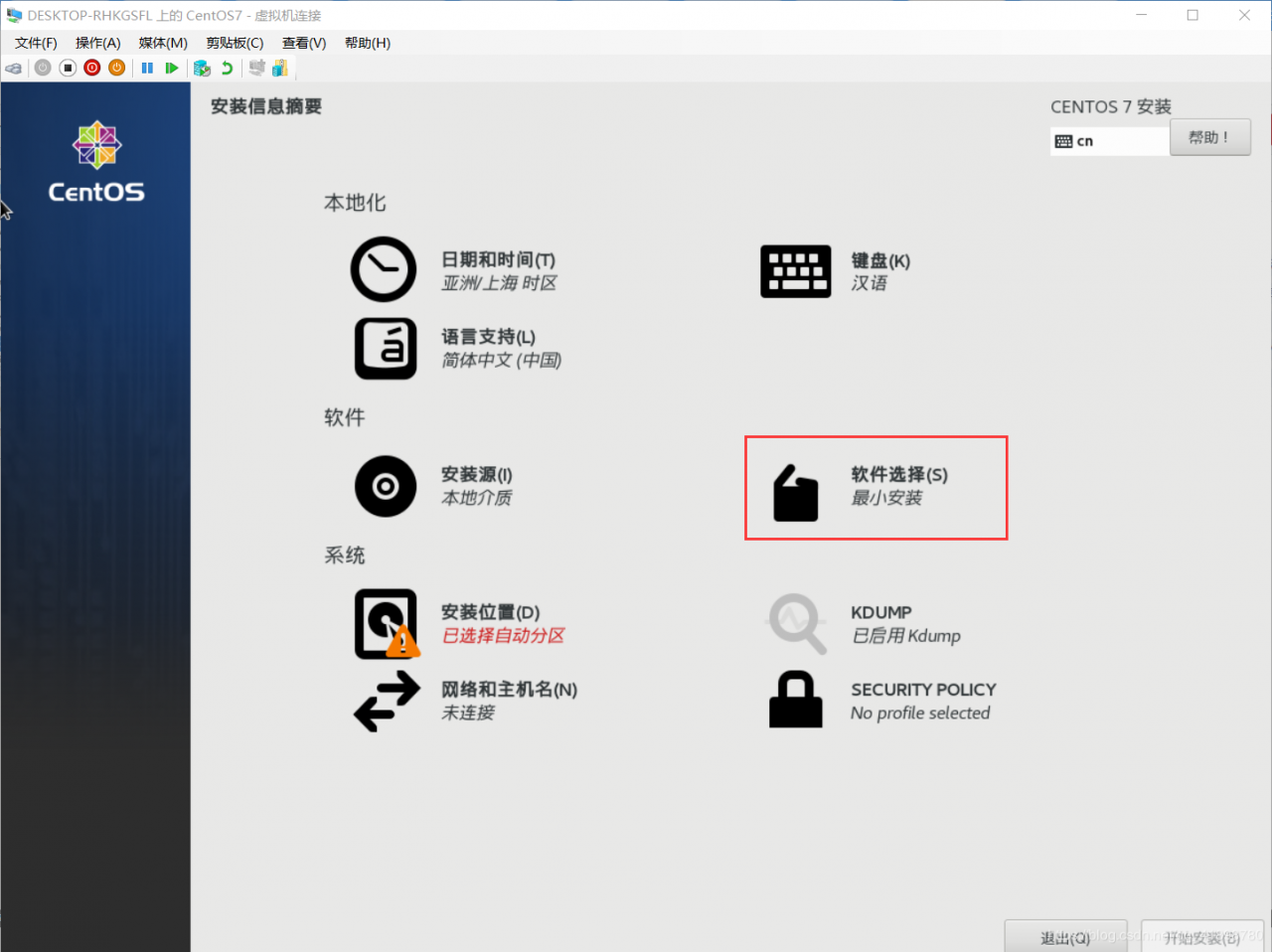Open 日期和时间(T) settings
Viewport: 1272px width, 952px height.
pos(498,259)
